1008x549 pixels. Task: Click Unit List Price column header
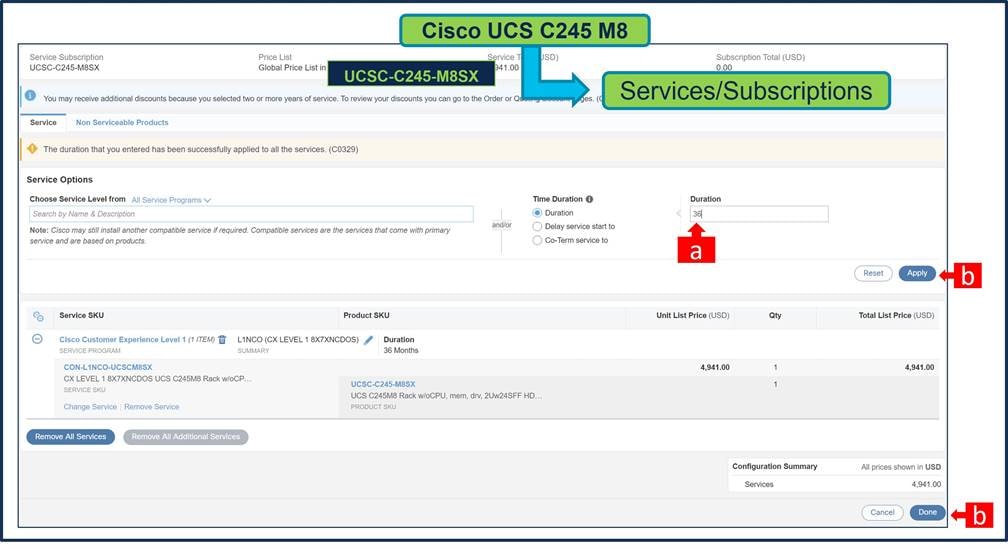(692, 316)
